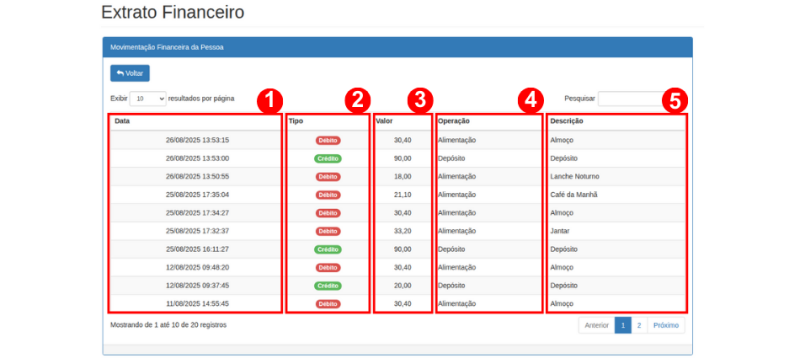
Task: Sort by the Data column header
Action: 195,122
